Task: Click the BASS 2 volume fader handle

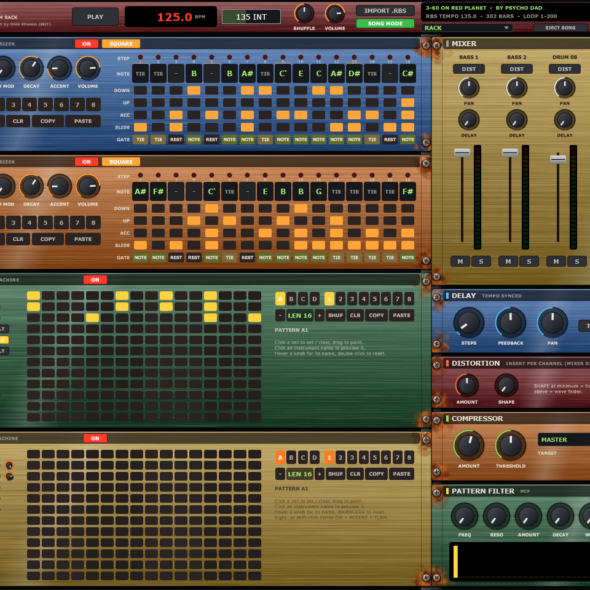Action: click(510, 152)
